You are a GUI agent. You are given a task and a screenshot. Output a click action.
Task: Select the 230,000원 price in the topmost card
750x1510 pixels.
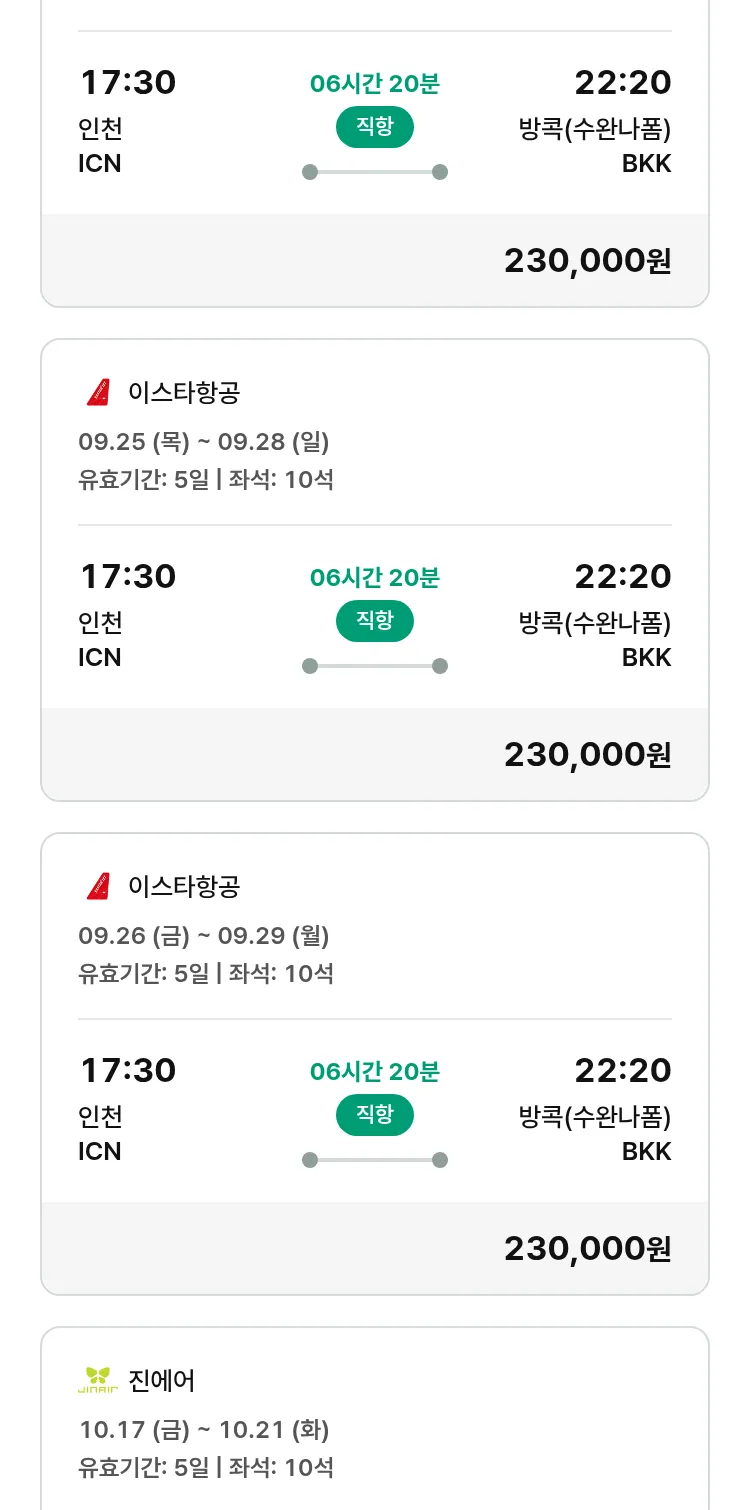click(587, 261)
